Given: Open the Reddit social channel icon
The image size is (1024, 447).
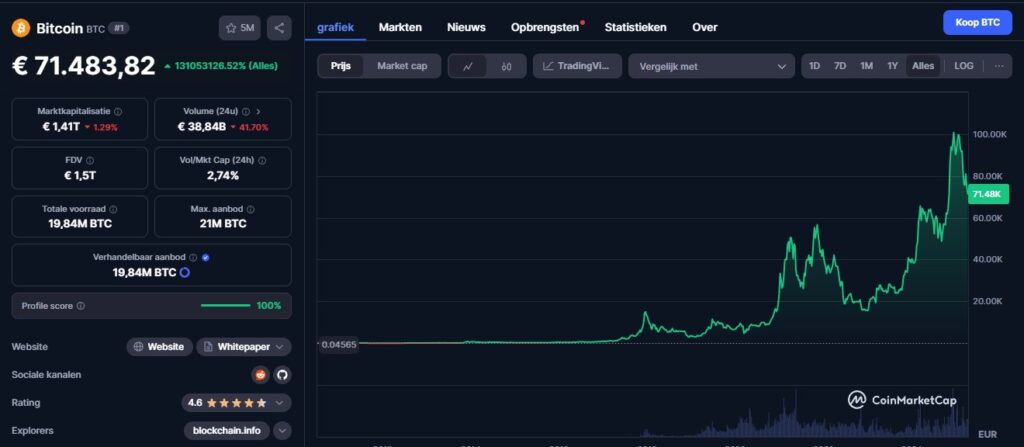Looking at the screenshot, I should tap(261, 375).
